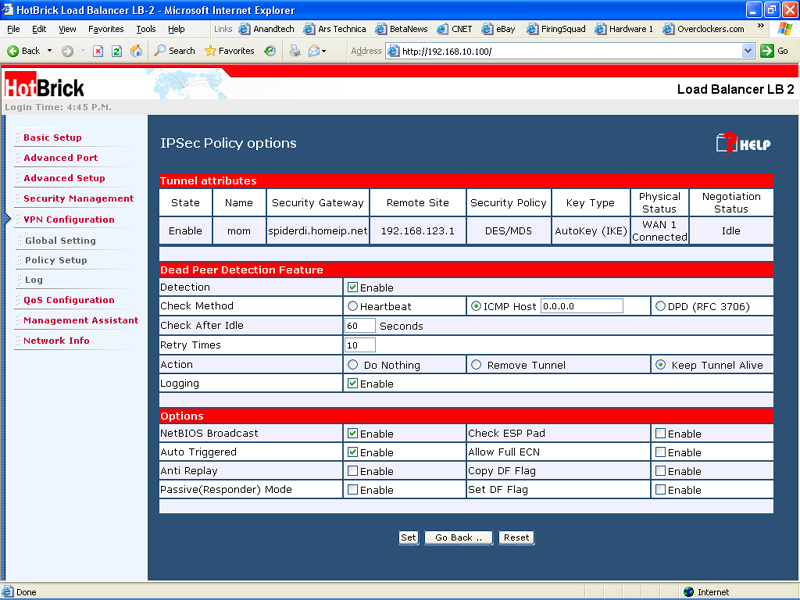Image resolution: width=800 pixels, height=600 pixels.
Task: Click the Stop loading icon
Action: (x=98, y=51)
